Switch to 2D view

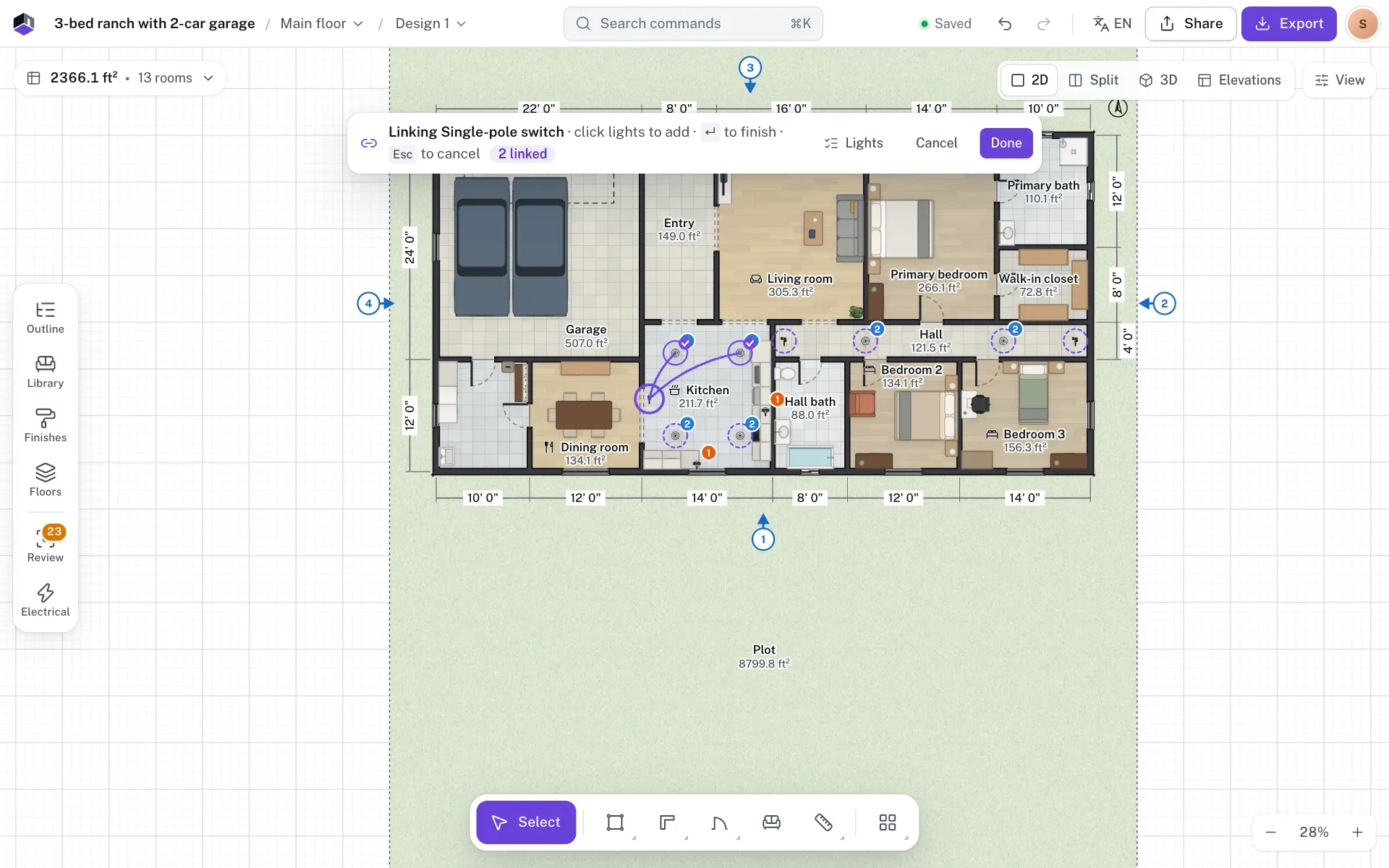point(1029,80)
